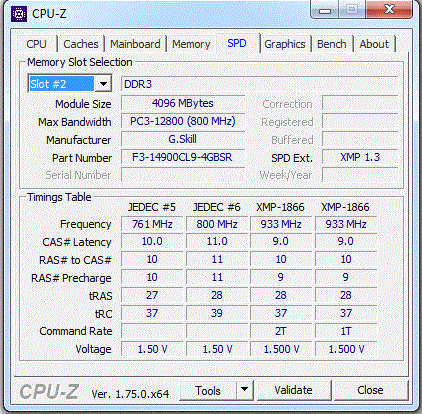Select the Memory tab

tap(191, 44)
